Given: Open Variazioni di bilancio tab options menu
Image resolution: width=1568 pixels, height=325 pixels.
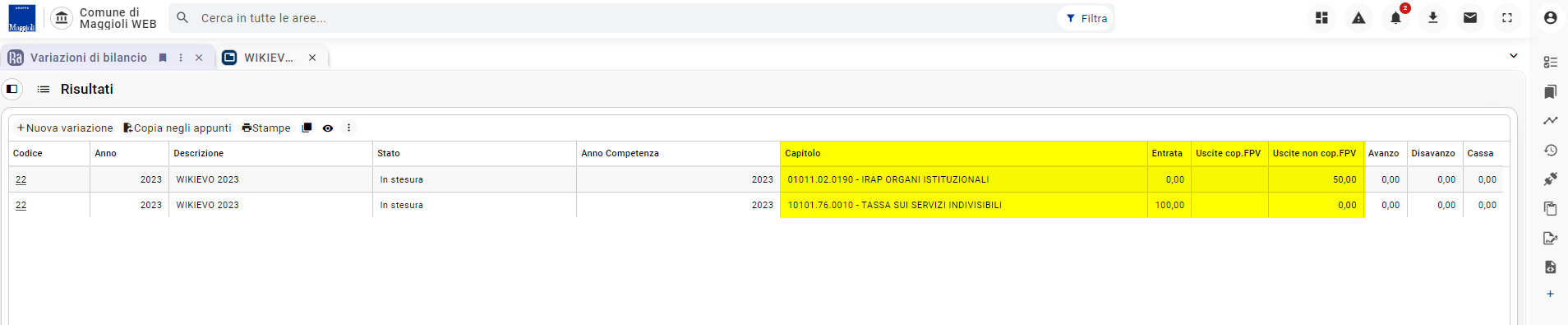Looking at the screenshot, I should 181,58.
